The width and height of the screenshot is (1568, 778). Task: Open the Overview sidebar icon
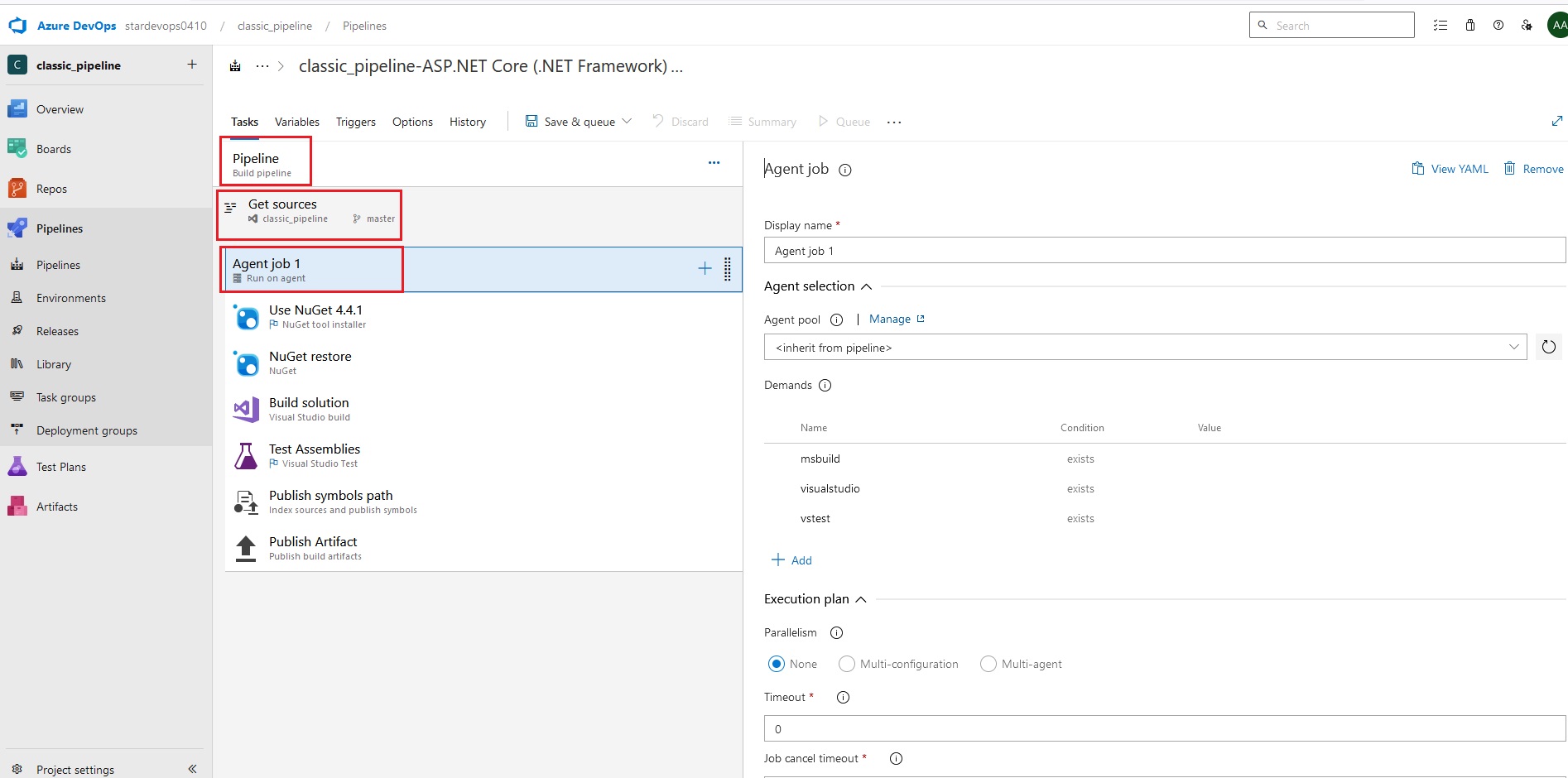click(17, 109)
